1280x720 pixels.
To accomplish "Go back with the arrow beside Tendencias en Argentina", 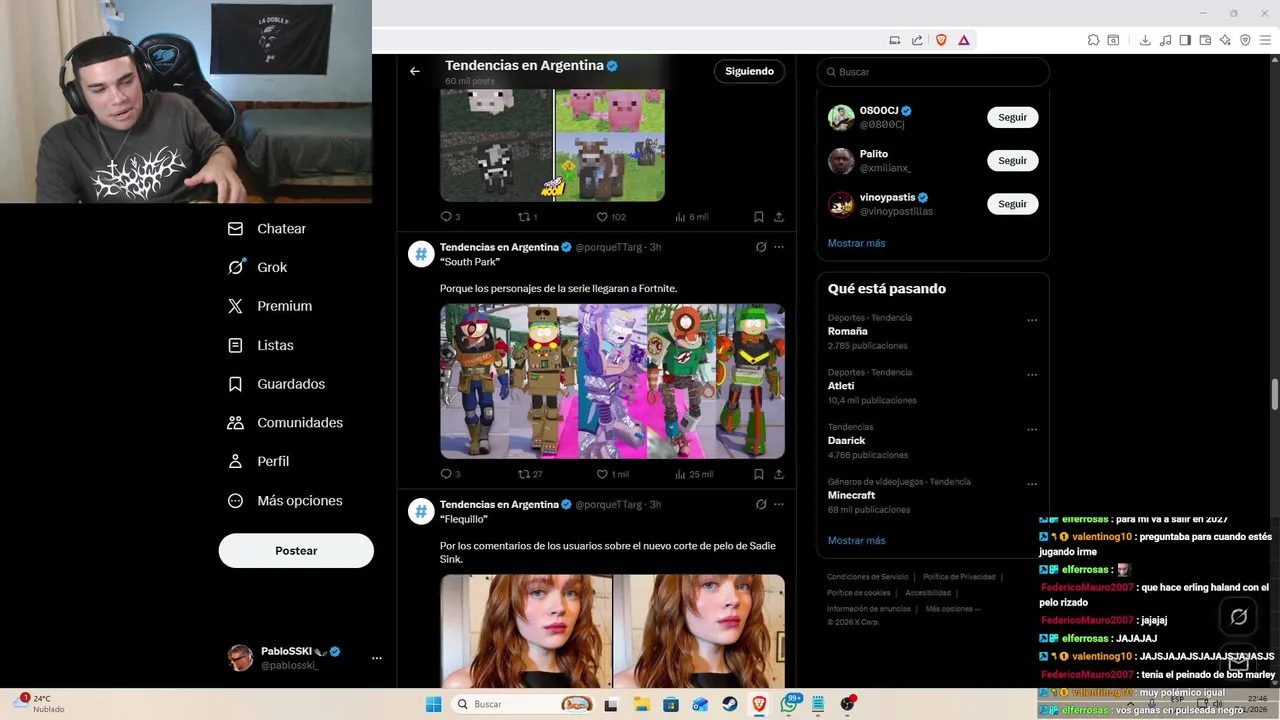I will click(x=414, y=71).
